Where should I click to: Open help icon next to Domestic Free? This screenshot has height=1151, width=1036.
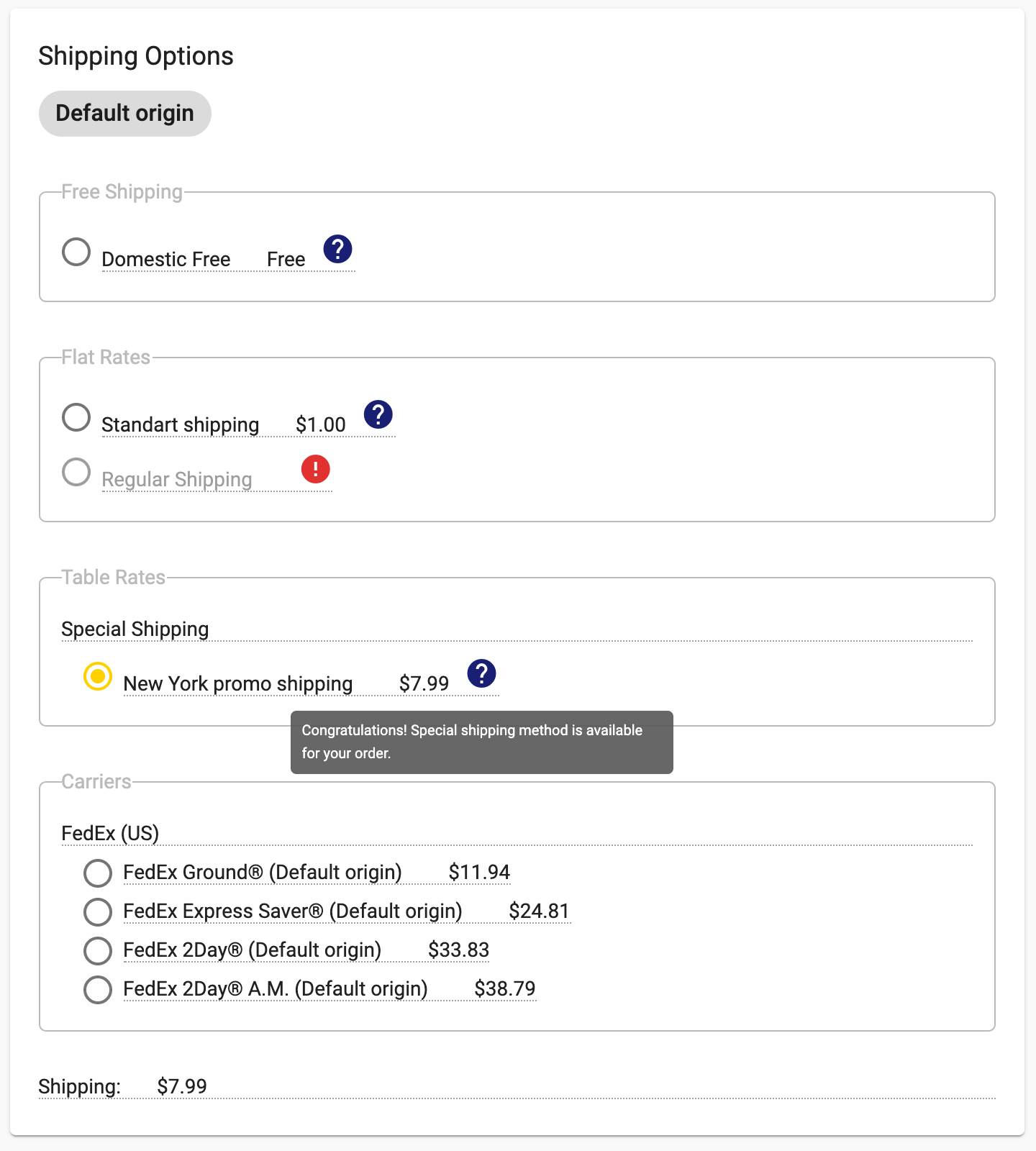click(337, 249)
